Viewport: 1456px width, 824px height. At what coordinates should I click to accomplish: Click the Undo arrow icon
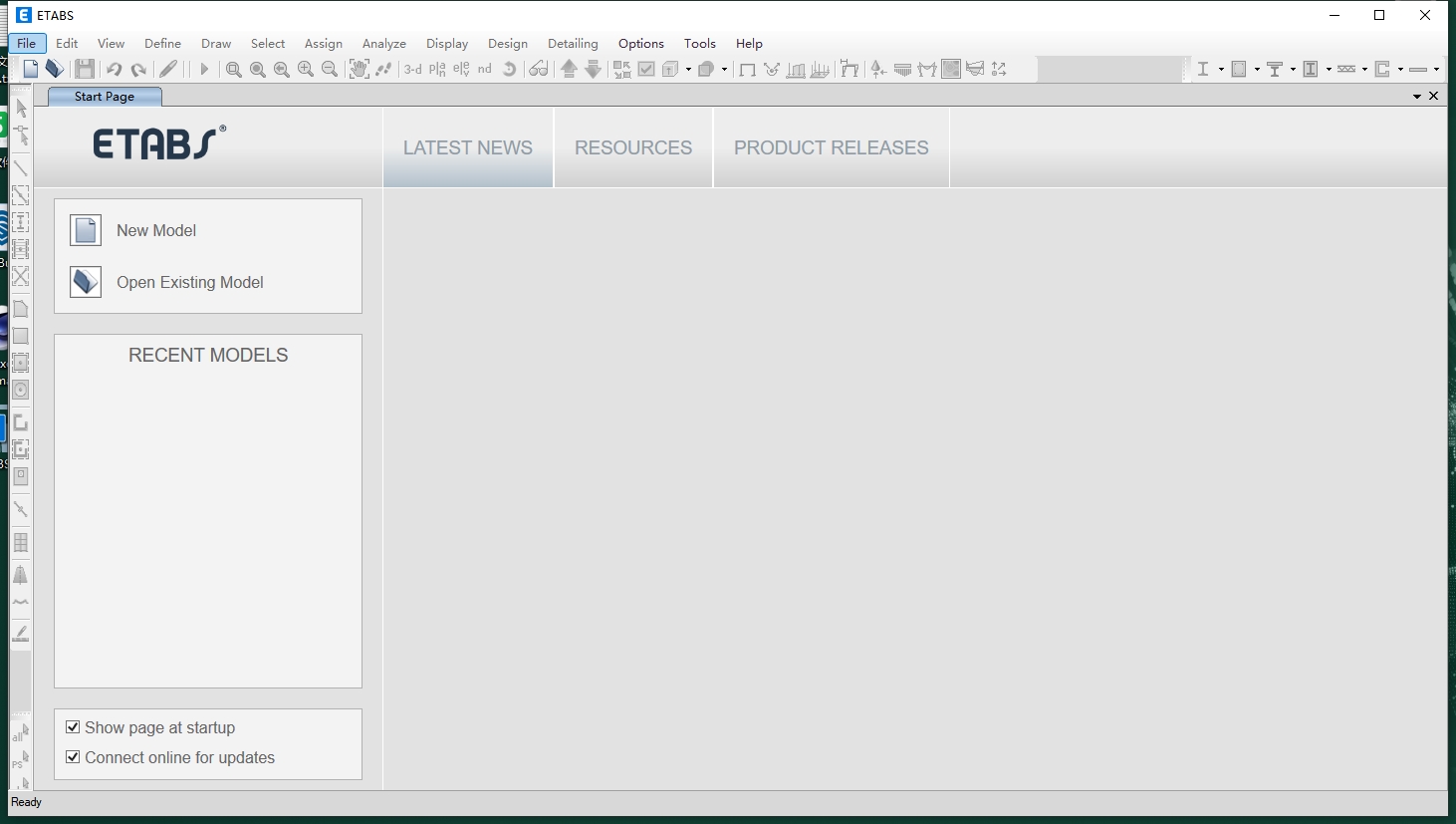tap(115, 69)
